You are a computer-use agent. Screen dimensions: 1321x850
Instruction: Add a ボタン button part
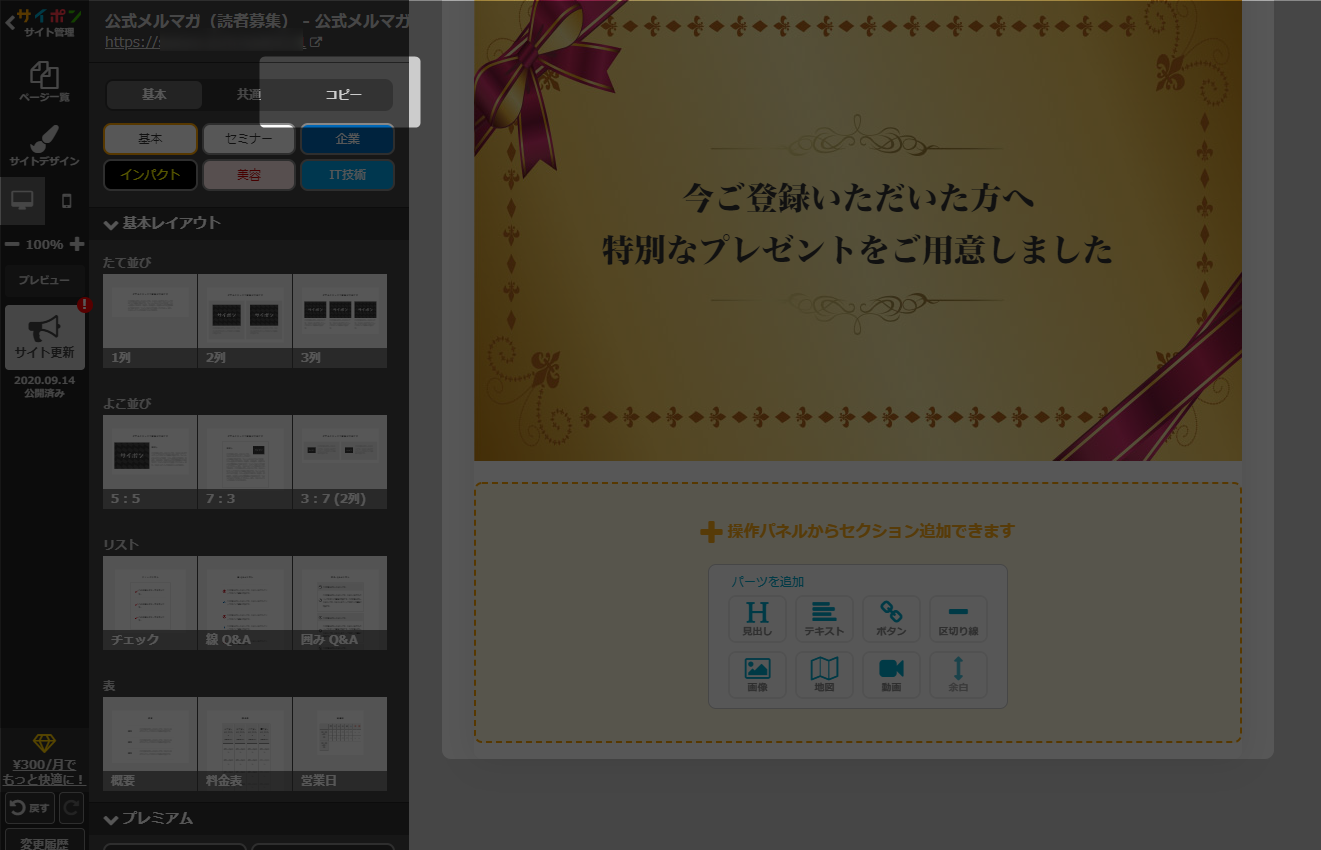[891, 619]
